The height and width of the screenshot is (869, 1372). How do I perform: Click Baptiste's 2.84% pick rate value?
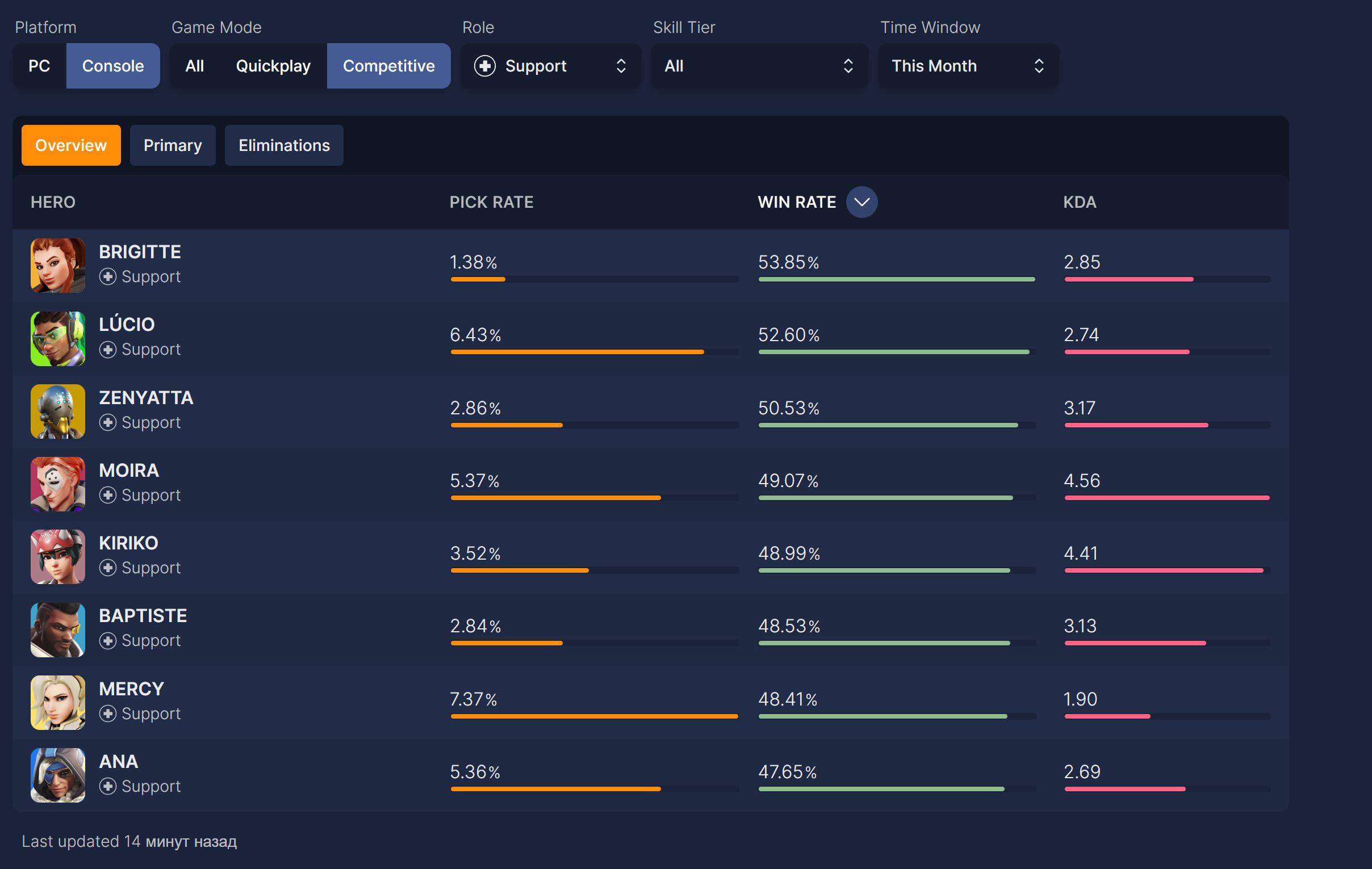click(476, 626)
